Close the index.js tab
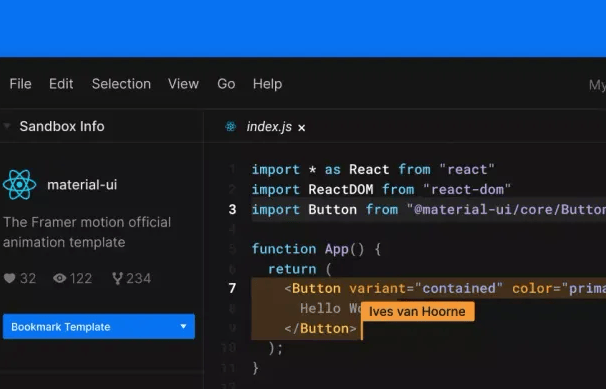Viewport: 606px width, 389px height. (x=301, y=128)
